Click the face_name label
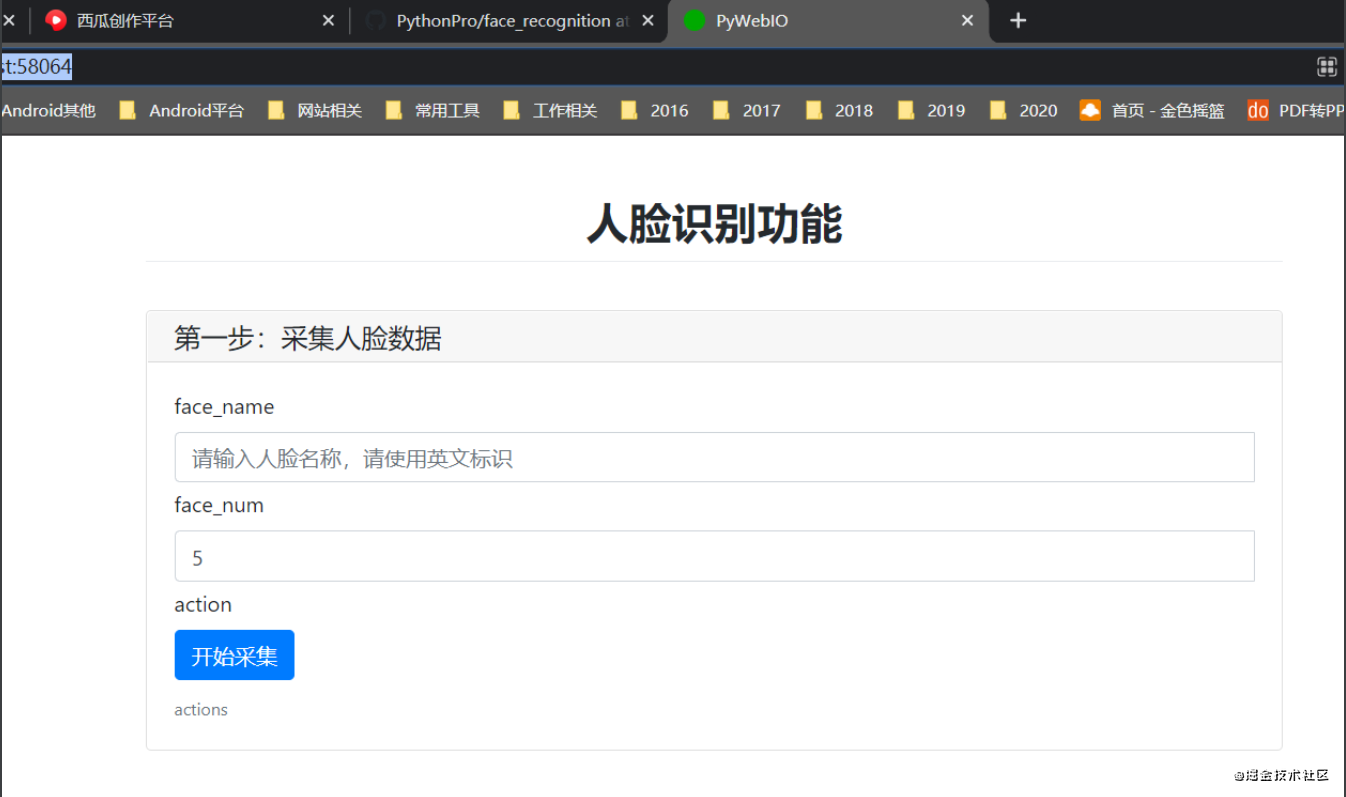The width and height of the screenshot is (1346, 797). tap(224, 407)
